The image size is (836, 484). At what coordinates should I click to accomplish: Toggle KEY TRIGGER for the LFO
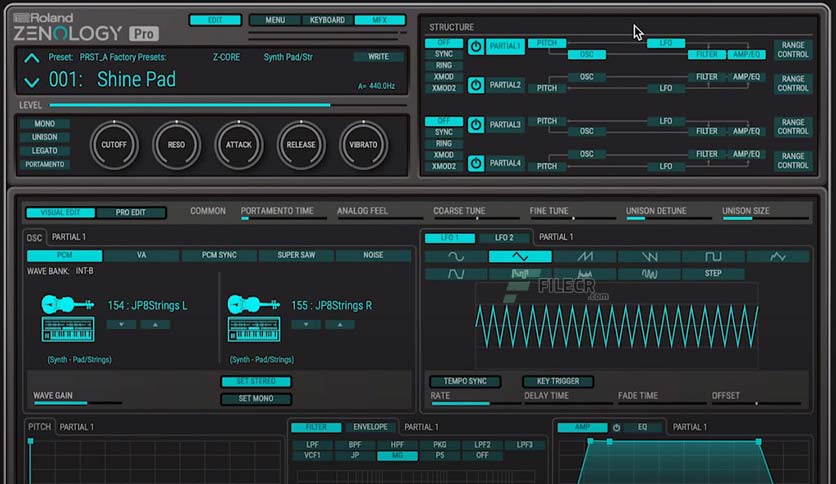point(558,381)
